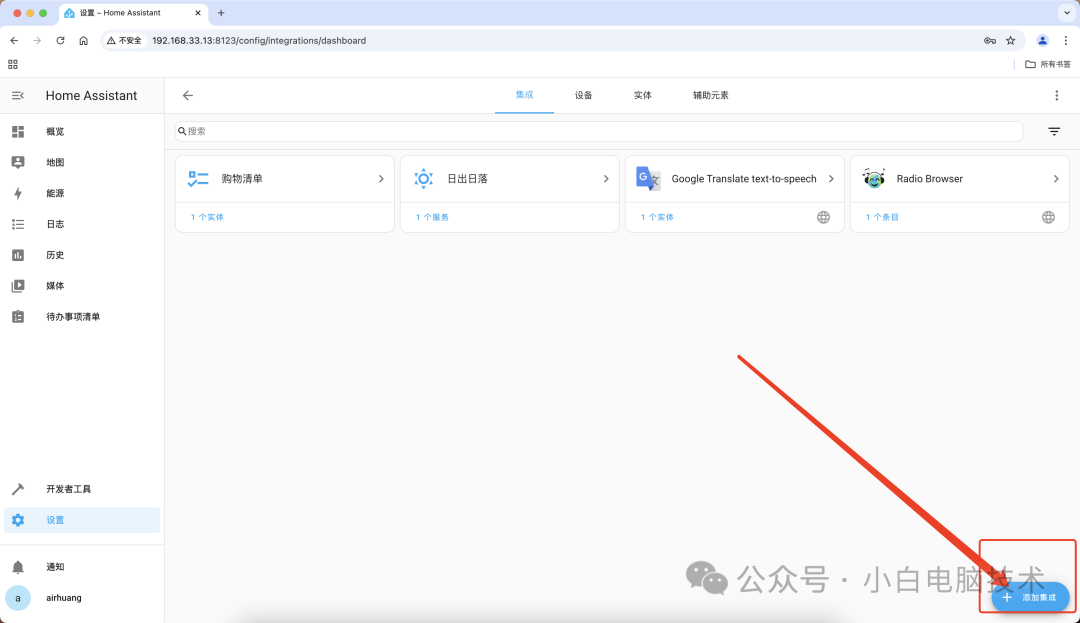The image size is (1080, 623).
Task: Open the 历史 history chart icon
Action: (18, 255)
